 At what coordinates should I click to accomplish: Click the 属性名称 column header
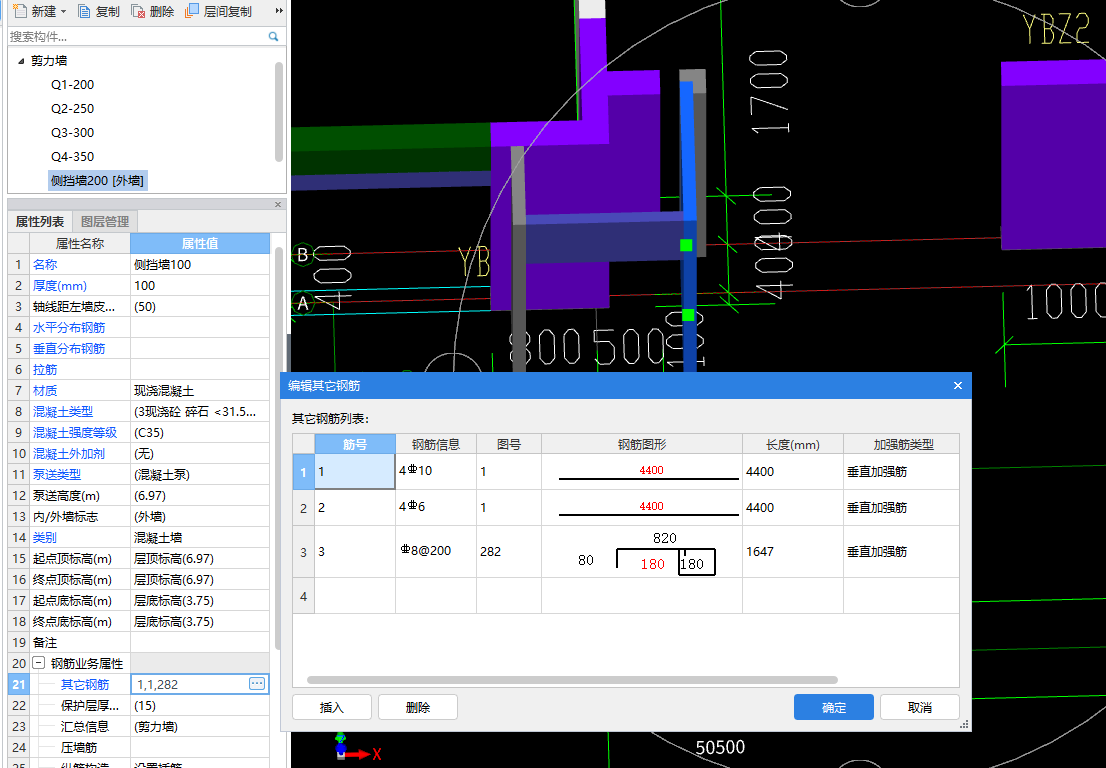(x=80, y=243)
